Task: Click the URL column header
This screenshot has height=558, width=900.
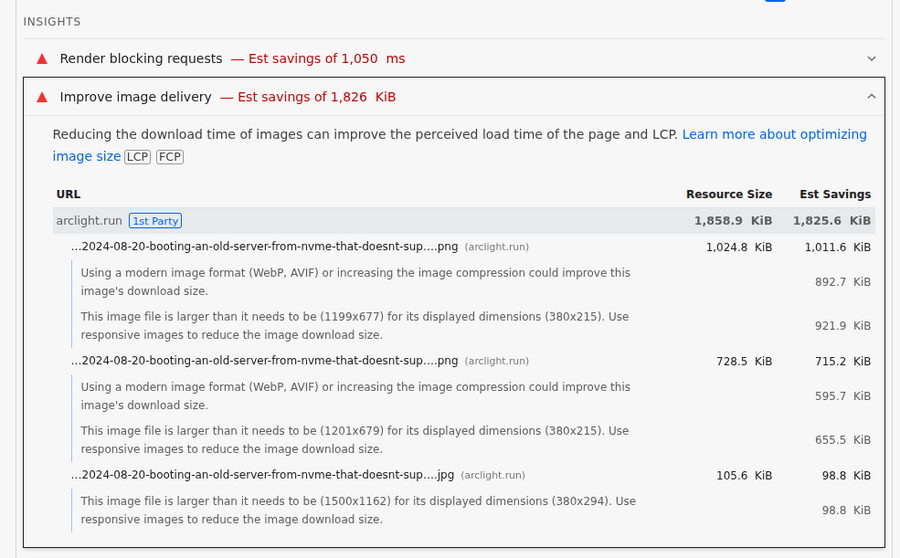Action: (68, 194)
